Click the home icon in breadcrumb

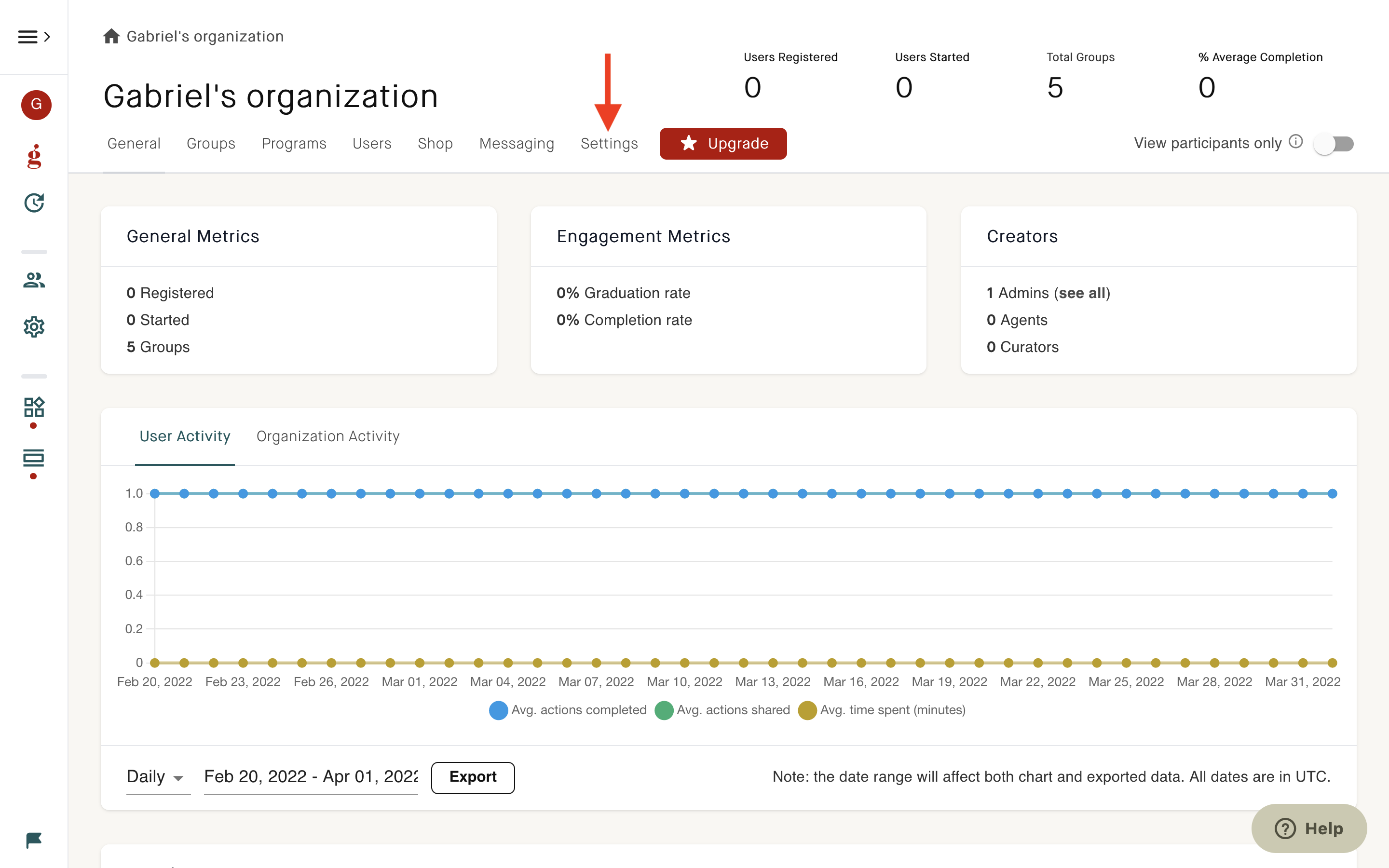coord(111,36)
